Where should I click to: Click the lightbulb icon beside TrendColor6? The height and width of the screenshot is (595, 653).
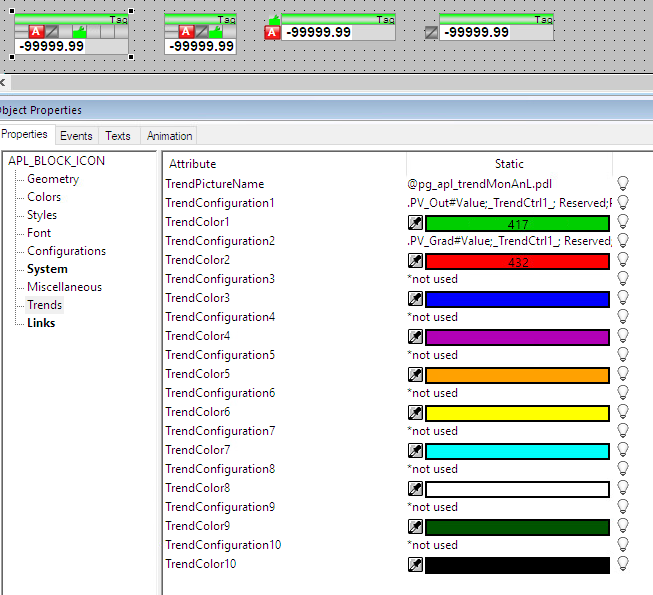623,413
